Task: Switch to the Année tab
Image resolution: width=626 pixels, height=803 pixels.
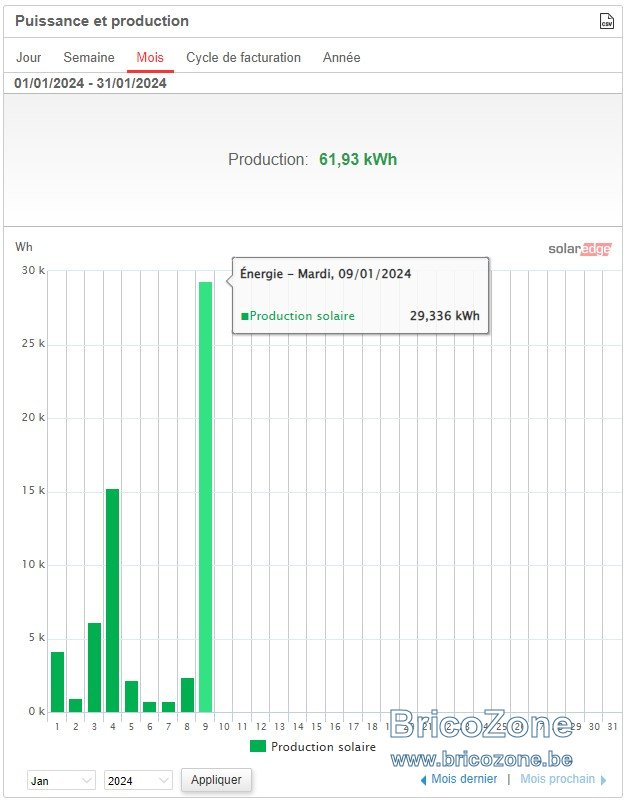Action: coord(341,57)
